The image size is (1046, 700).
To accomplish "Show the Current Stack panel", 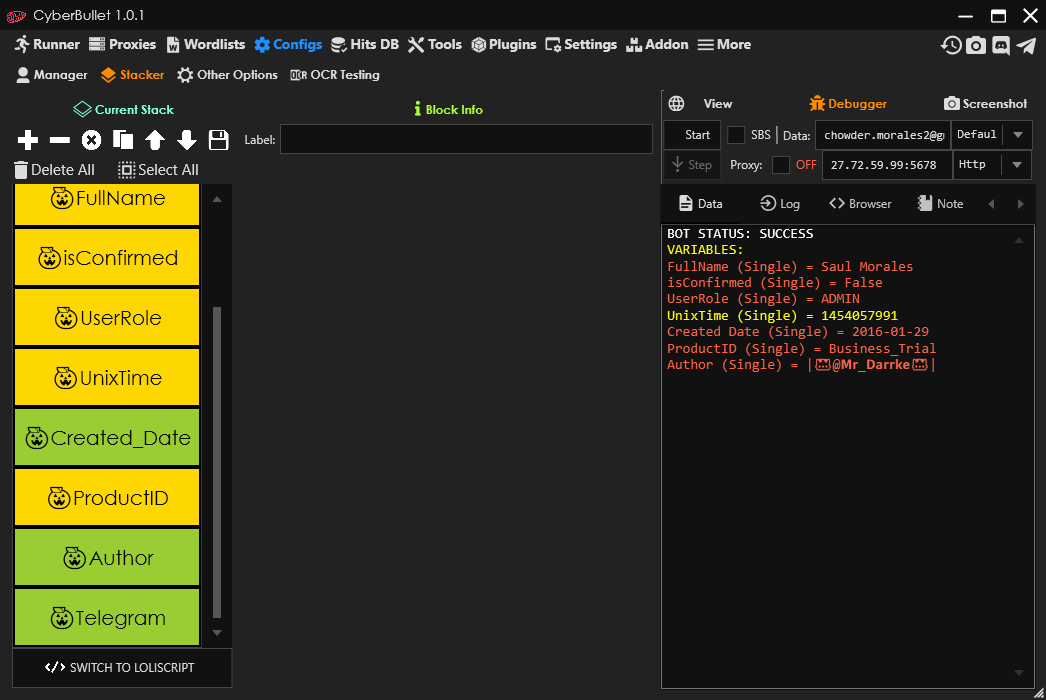I will coord(123,109).
